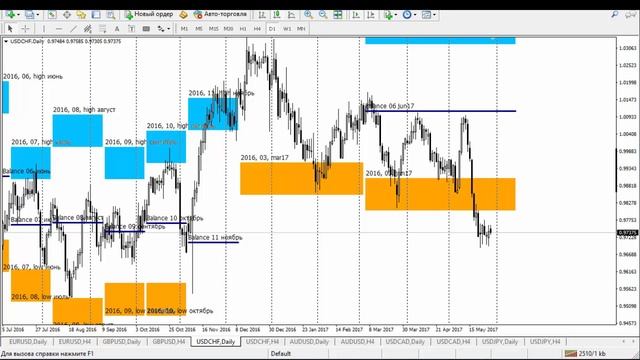Select the orange '2016, 03, mar17' rectangle
Screen dimensions: 640x360
point(301,178)
